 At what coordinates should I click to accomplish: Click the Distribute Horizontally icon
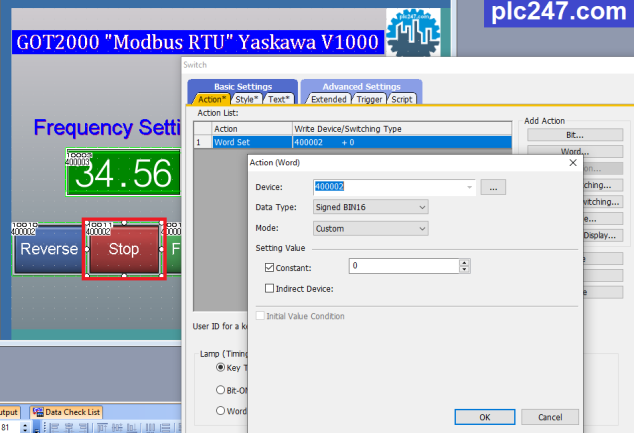click(150, 427)
